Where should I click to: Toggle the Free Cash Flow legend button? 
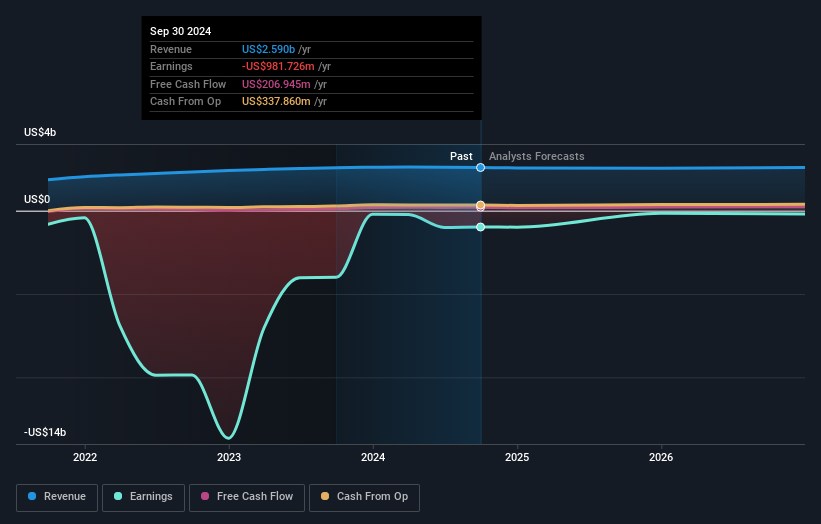pos(247,497)
